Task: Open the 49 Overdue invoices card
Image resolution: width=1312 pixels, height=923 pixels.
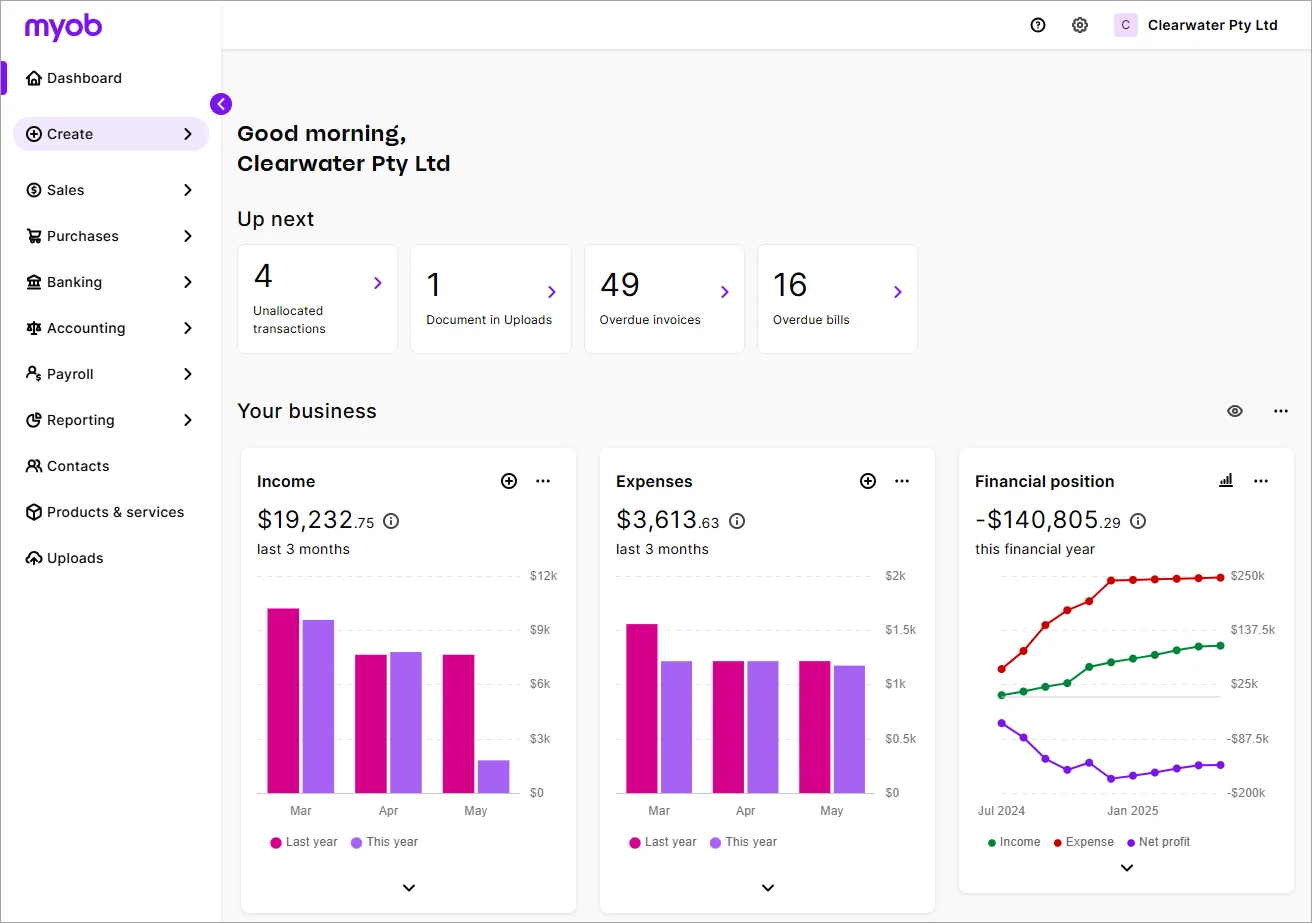Action: 664,299
